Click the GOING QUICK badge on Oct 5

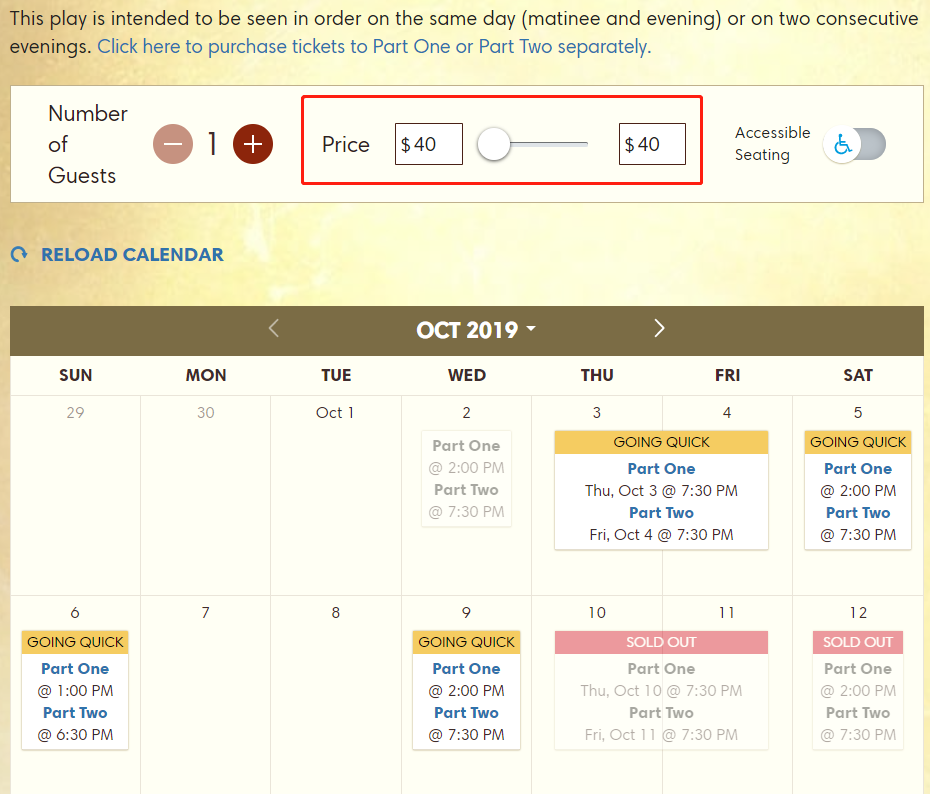point(858,442)
